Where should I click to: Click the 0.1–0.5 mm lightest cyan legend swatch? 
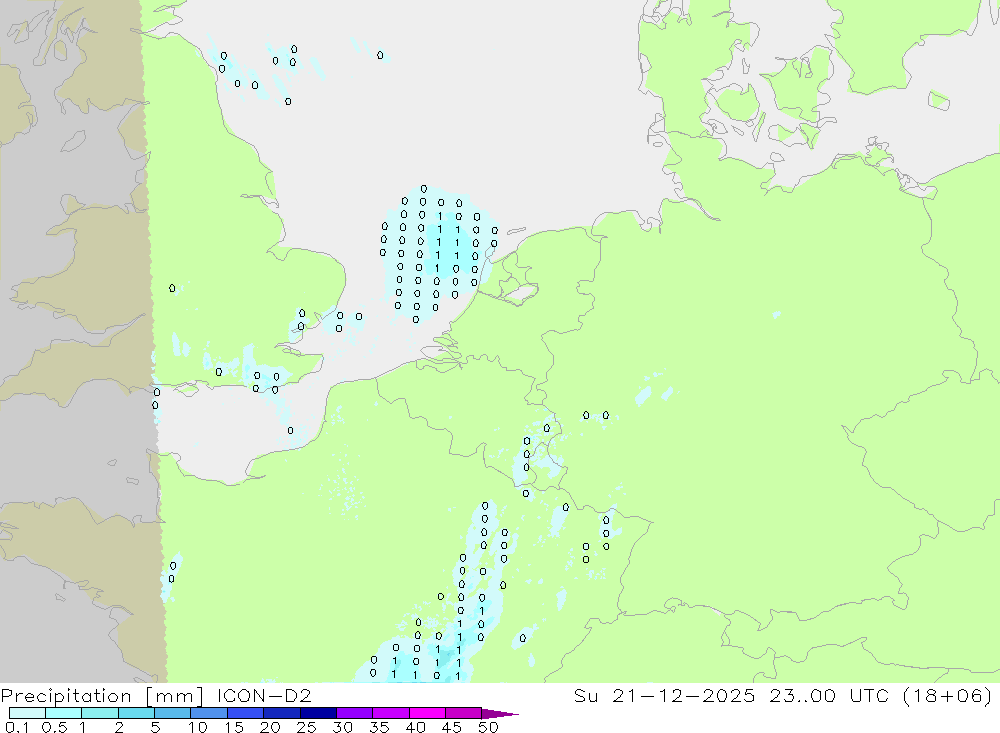(27, 713)
